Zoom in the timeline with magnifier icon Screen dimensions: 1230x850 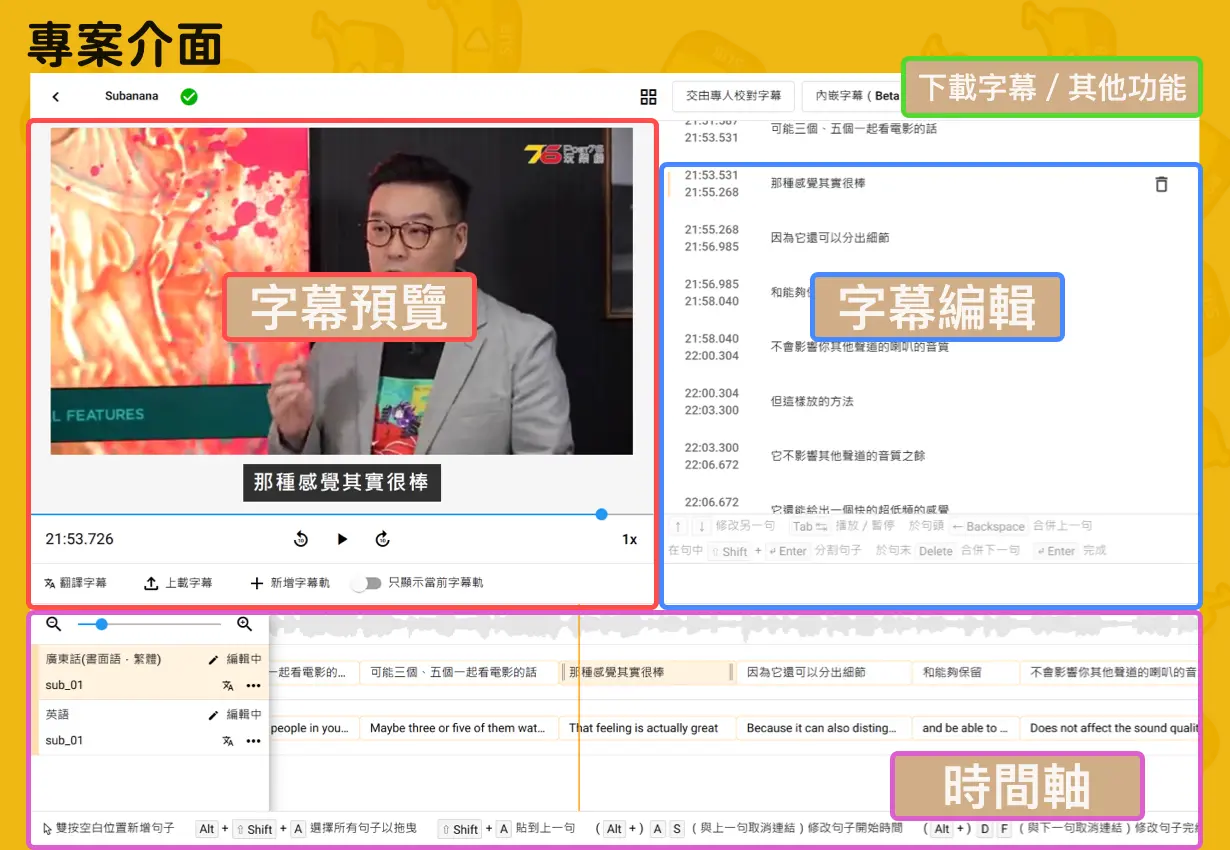tap(244, 624)
